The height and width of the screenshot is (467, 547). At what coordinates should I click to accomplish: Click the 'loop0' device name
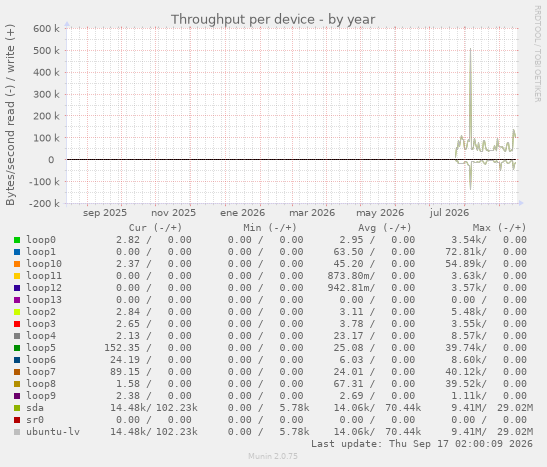pos(41,240)
